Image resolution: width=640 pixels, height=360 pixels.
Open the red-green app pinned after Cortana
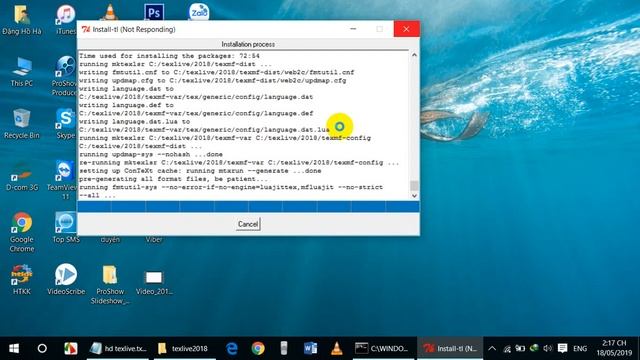70,348
